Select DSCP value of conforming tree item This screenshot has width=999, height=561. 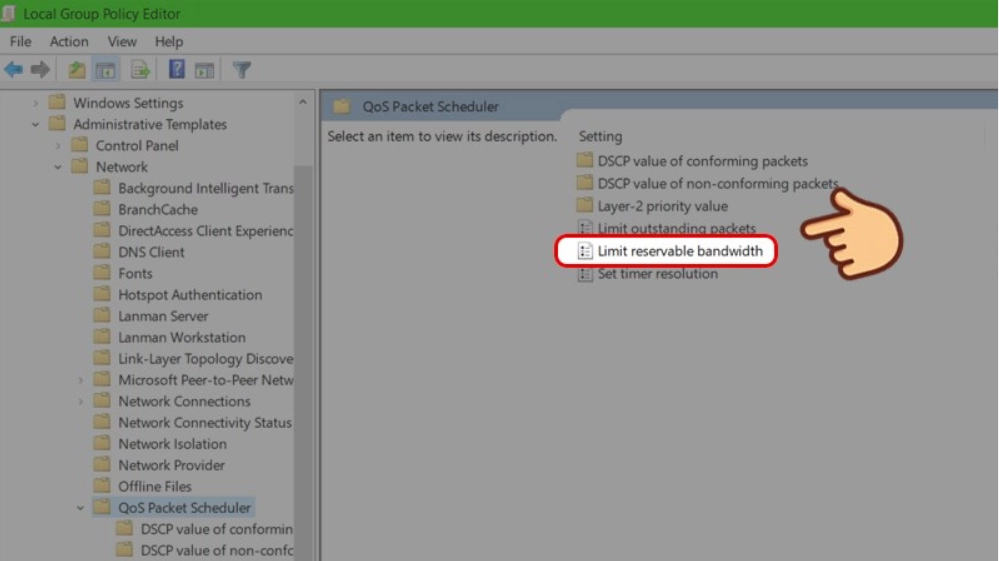tap(217, 529)
